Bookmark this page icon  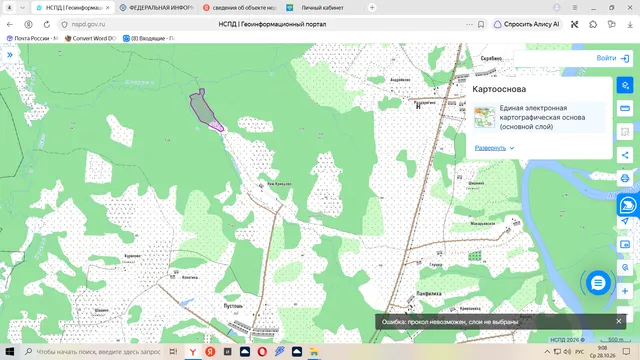pos(481,24)
